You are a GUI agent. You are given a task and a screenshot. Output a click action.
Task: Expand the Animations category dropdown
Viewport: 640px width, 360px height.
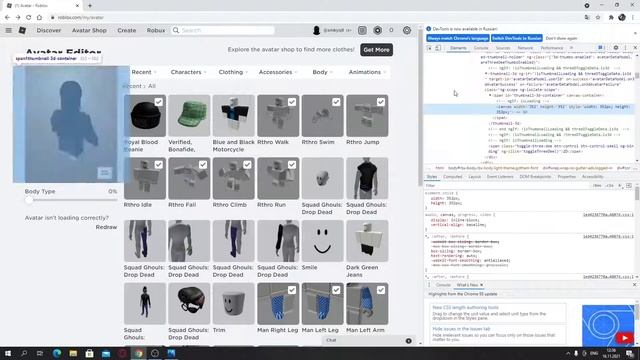tap(367, 72)
